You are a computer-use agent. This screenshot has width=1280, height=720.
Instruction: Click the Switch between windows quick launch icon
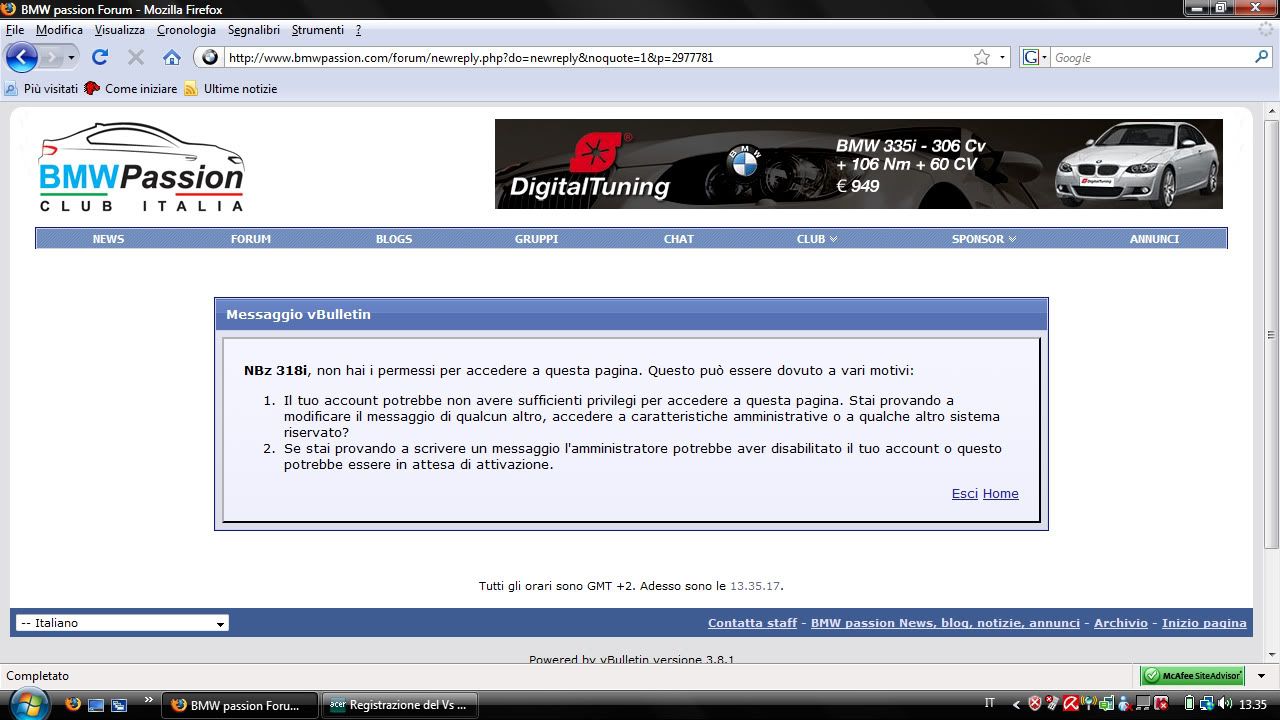pos(119,705)
